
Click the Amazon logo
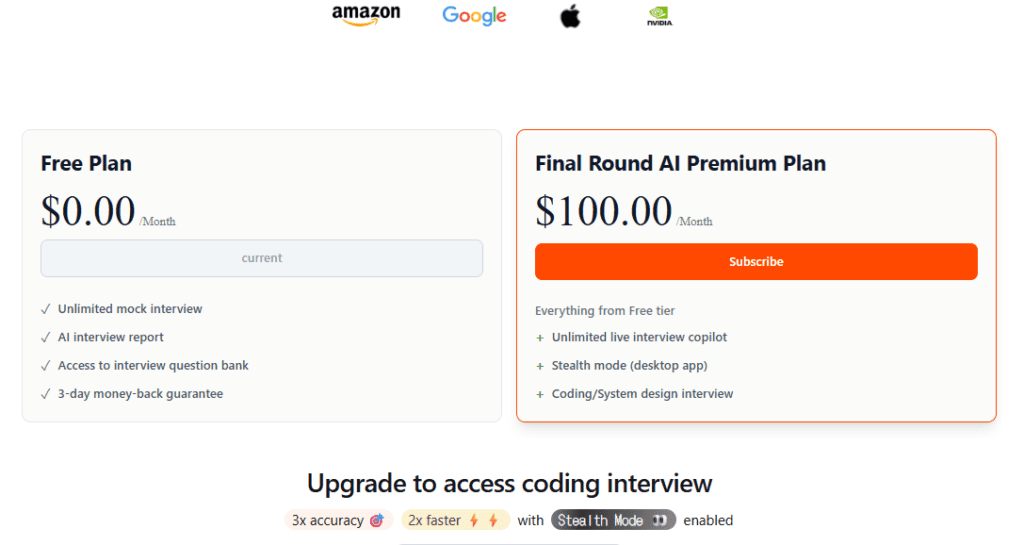tap(366, 15)
